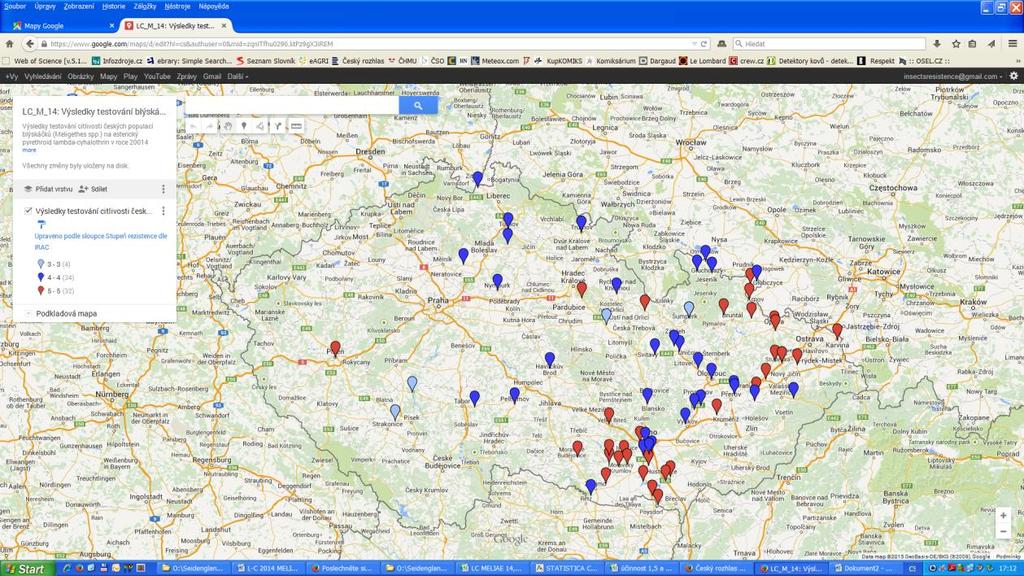Select the draw line tool
The image size is (1024, 576).
[x=261, y=125]
